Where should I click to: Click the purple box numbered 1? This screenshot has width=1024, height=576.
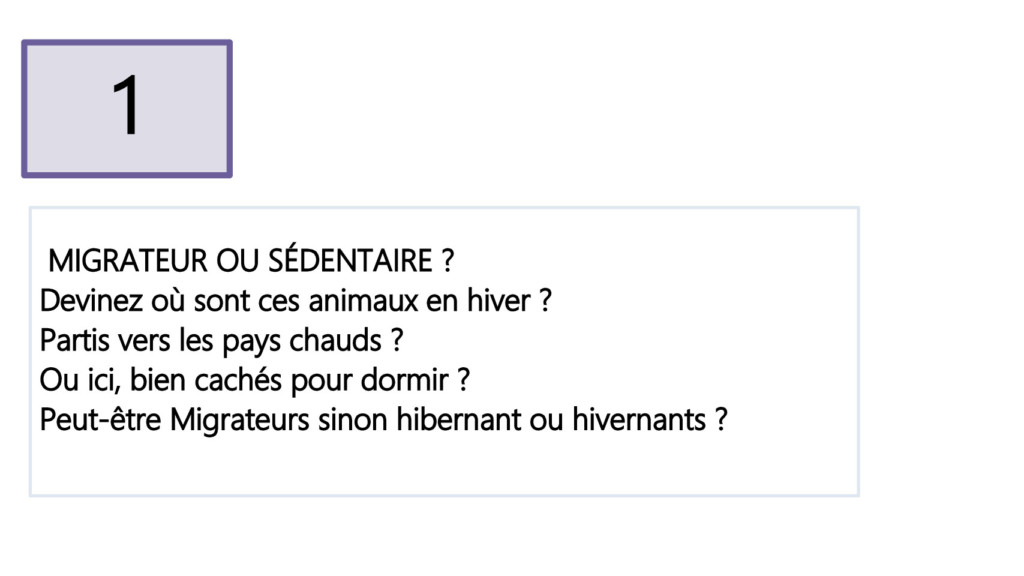click(x=127, y=108)
